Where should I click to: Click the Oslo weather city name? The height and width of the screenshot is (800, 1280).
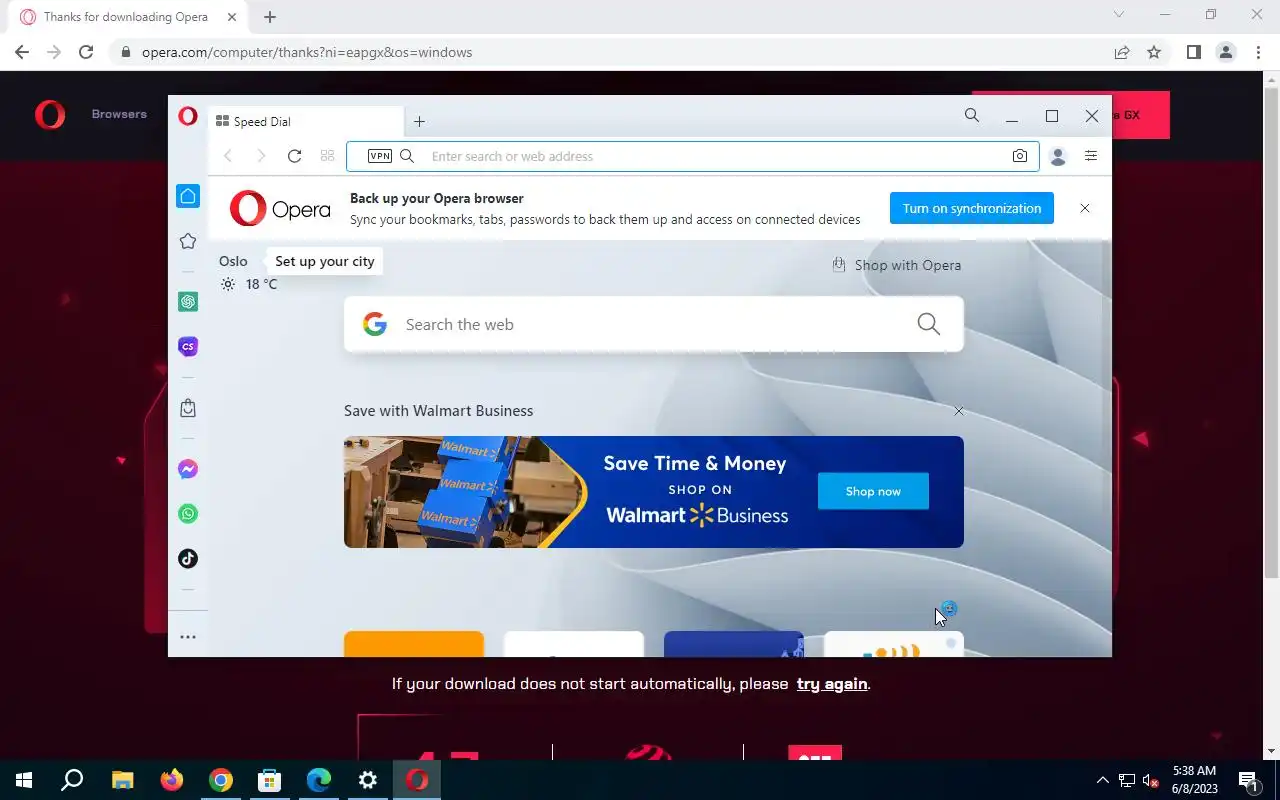click(233, 261)
